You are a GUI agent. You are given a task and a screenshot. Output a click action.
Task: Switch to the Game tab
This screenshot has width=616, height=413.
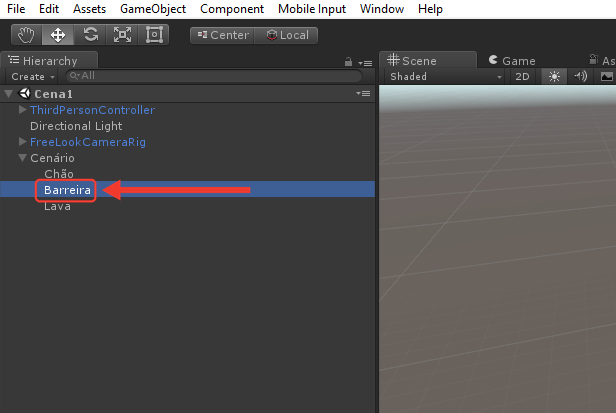click(x=512, y=61)
